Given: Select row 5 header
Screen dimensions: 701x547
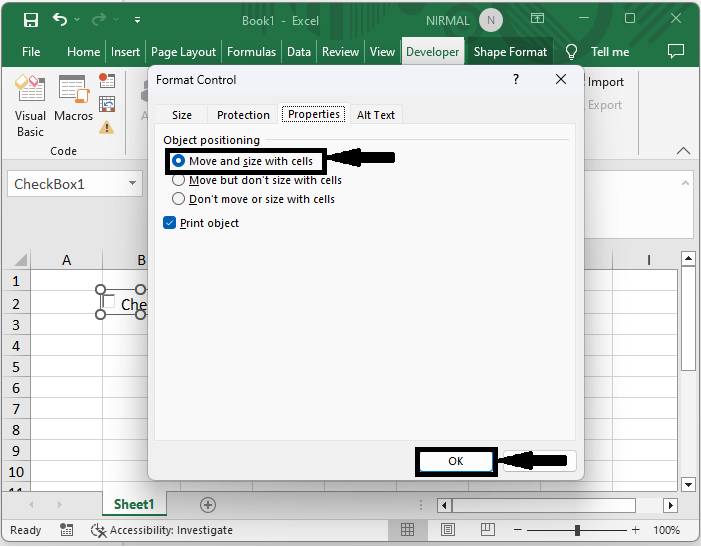Looking at the screenshot, I should [x=16, y=367].
